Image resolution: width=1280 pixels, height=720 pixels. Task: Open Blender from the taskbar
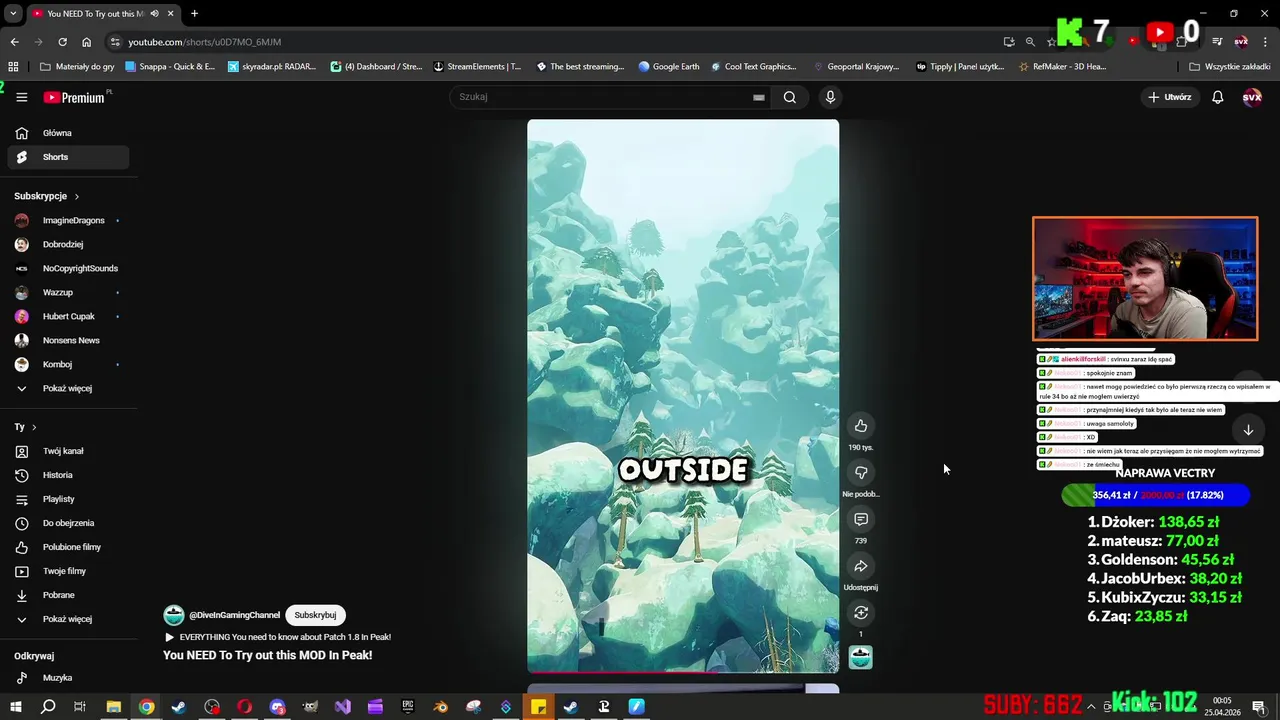click(440, 707)
